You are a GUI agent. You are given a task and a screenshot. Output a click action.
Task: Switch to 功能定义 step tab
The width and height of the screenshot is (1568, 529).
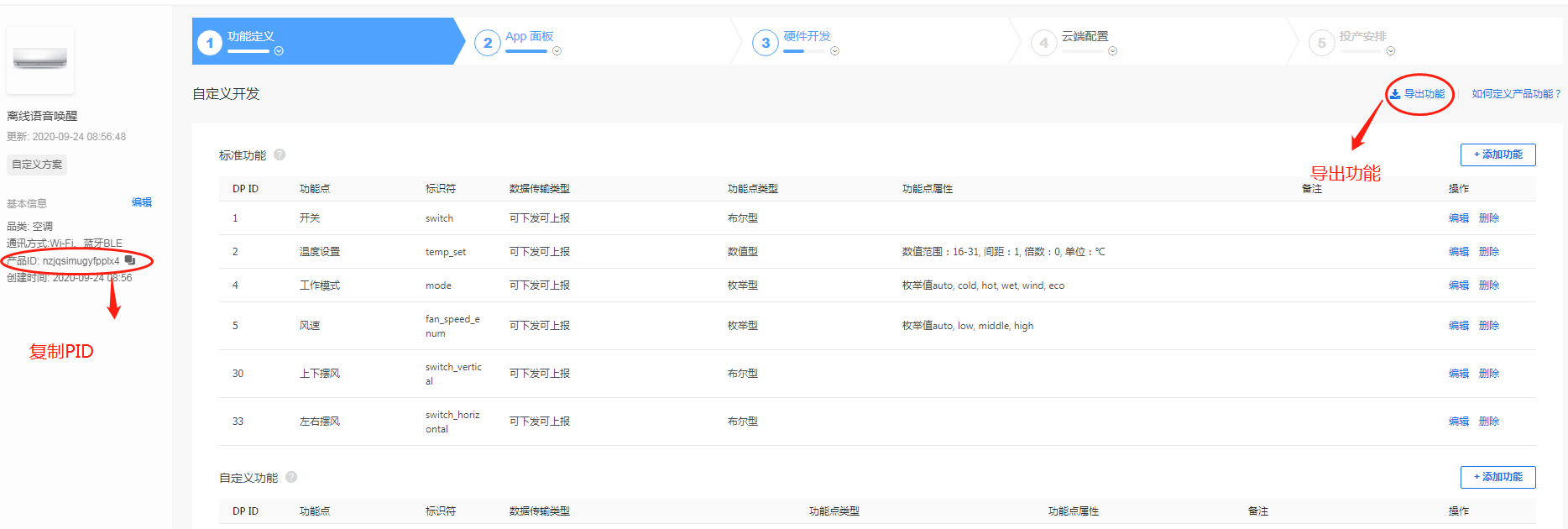[x=327, y=41]
